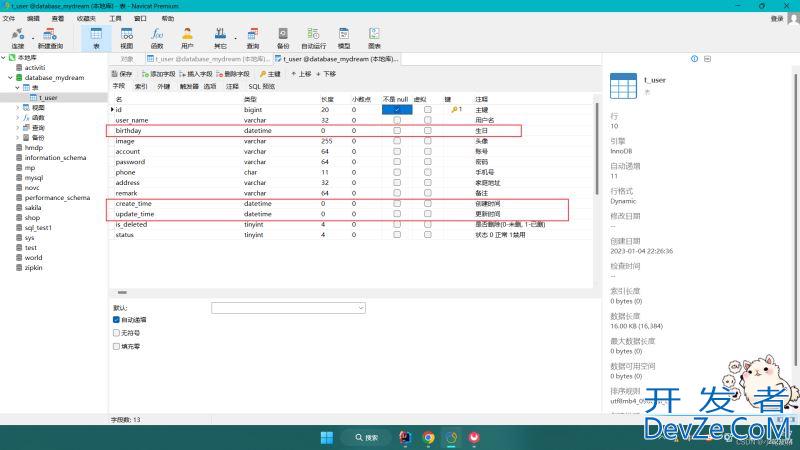
Task: Switch to the 外键 foreign keys tab
Action: [x=163, y=86]
